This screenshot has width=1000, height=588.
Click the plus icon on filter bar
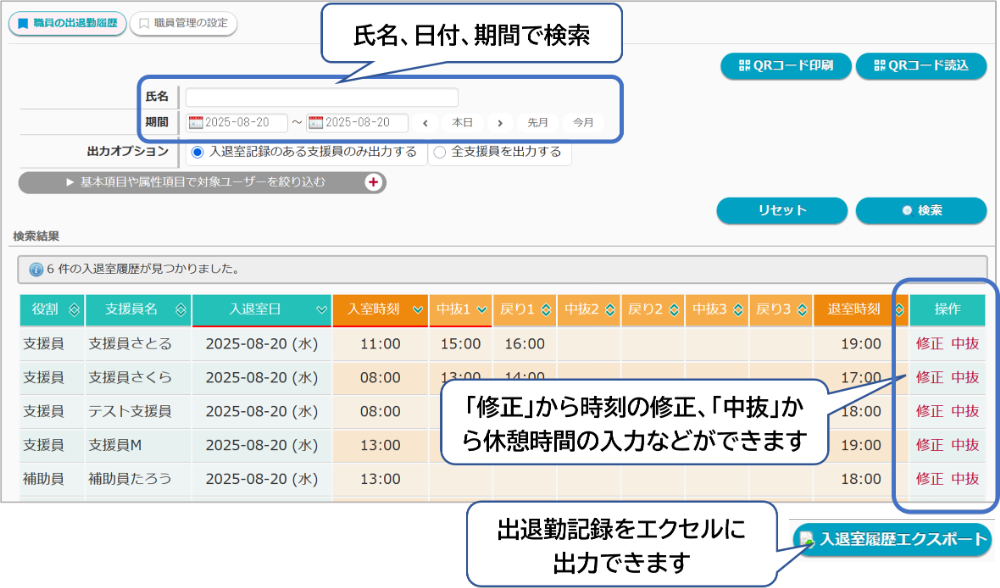click(373, 182)
